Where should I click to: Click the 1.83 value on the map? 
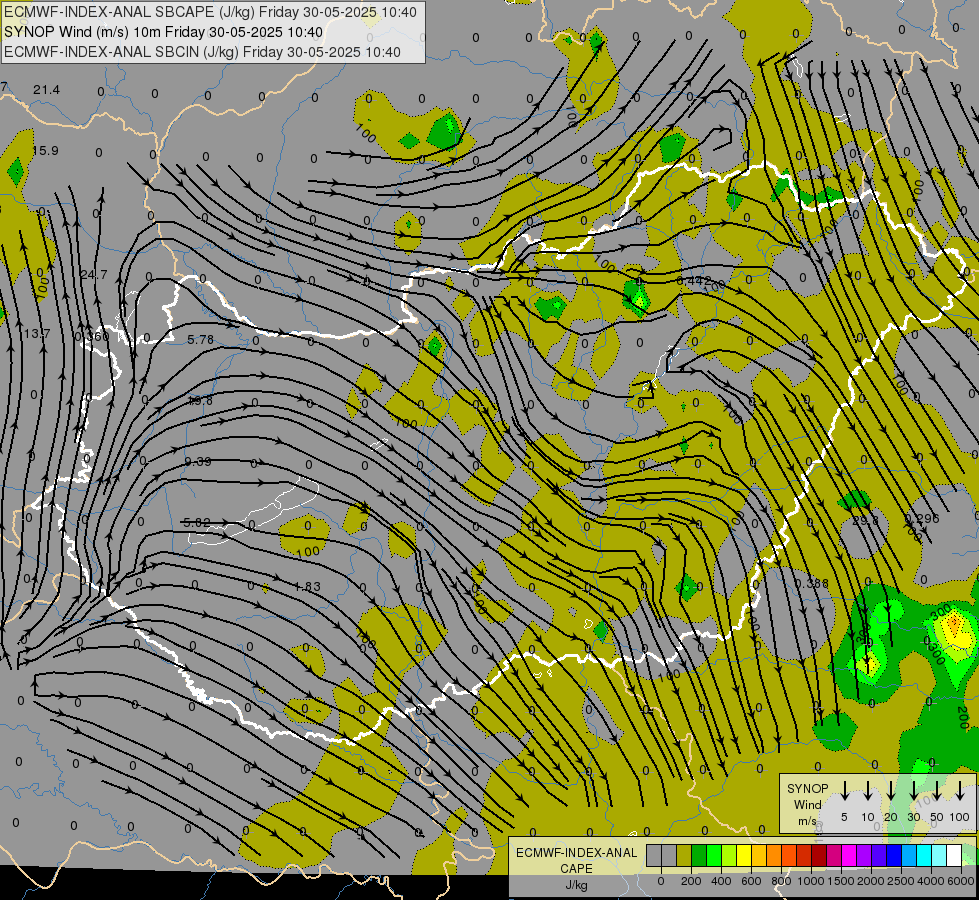(307, 586)
